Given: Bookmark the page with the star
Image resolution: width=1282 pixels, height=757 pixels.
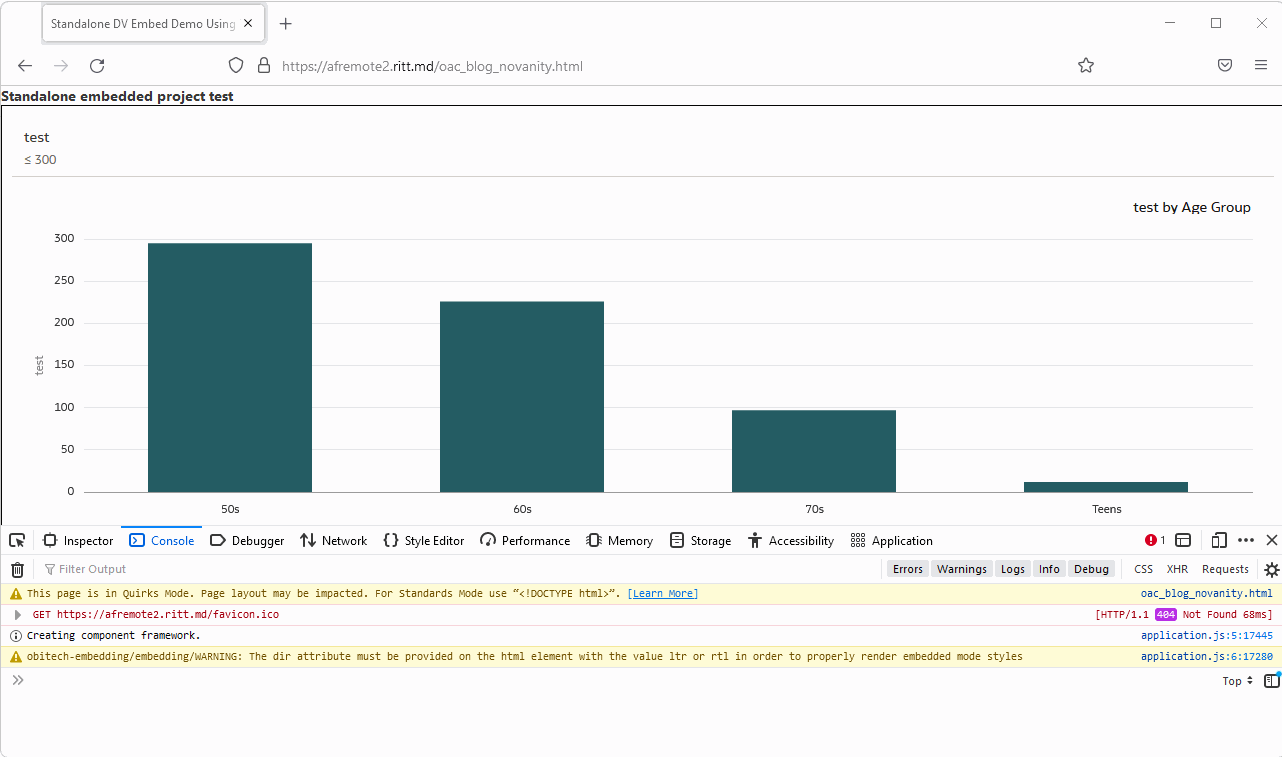Looking at the screenshot, I should 1086,65.
